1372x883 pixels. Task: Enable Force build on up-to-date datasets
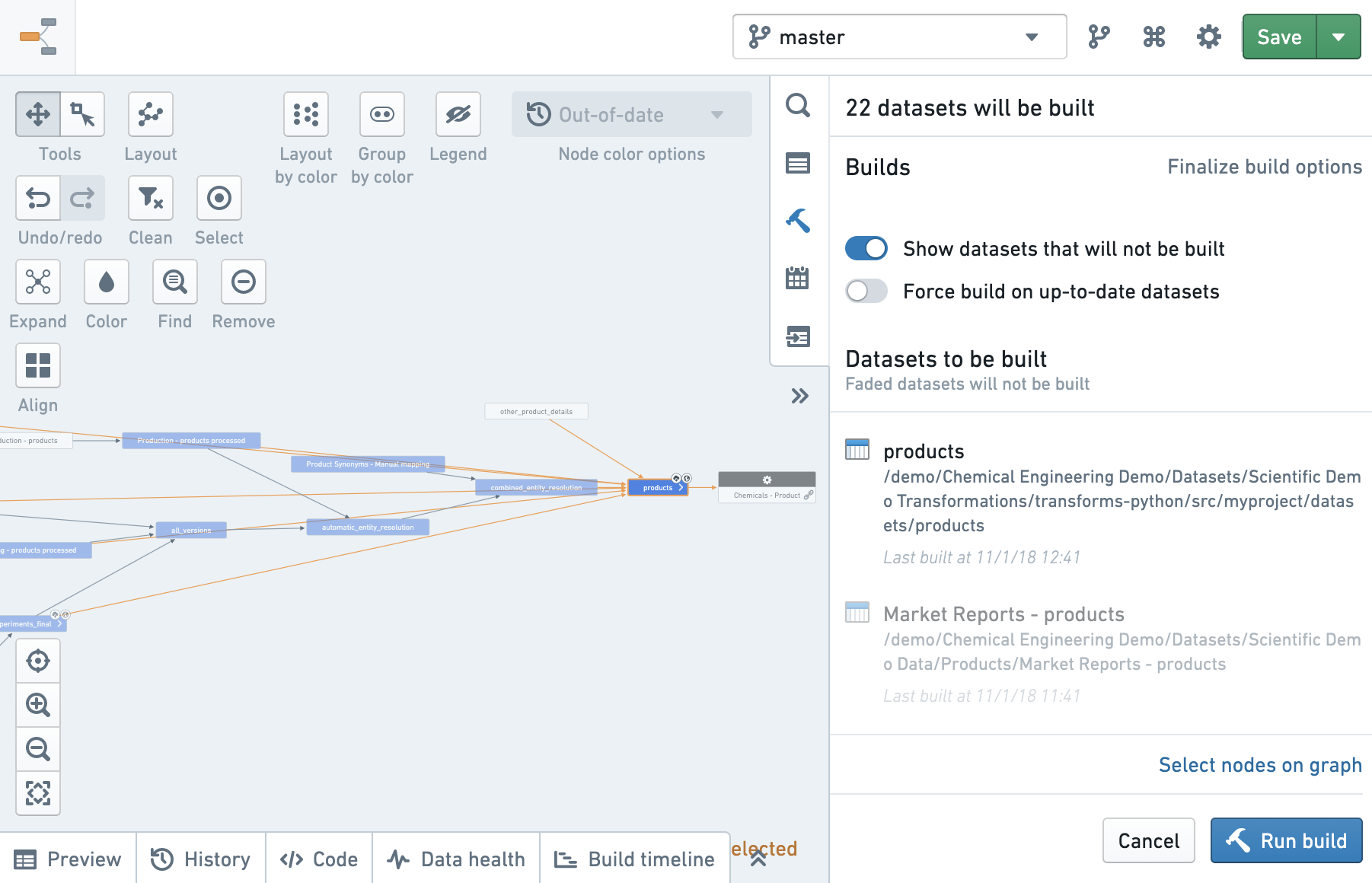point(866,291)
